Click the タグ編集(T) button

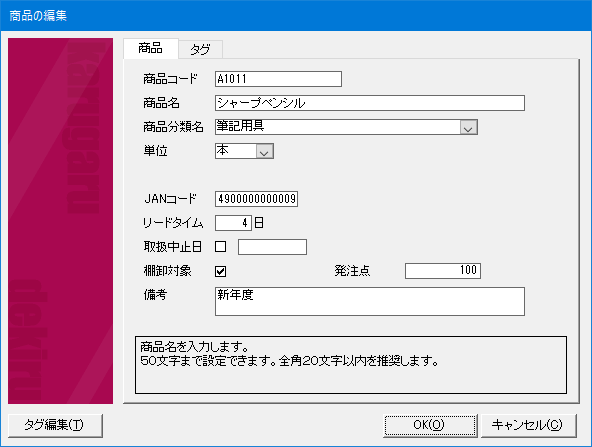click(55, 425)
